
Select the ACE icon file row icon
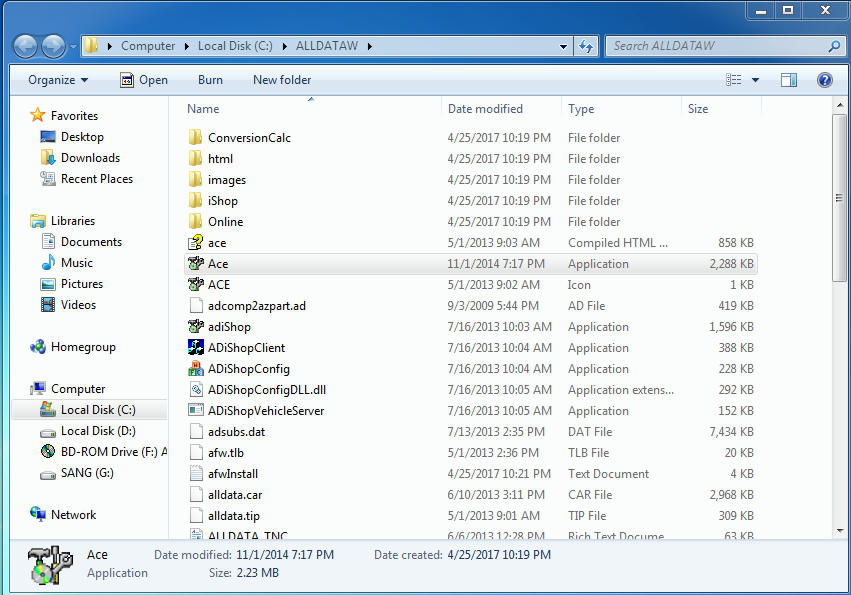[195, 284]
